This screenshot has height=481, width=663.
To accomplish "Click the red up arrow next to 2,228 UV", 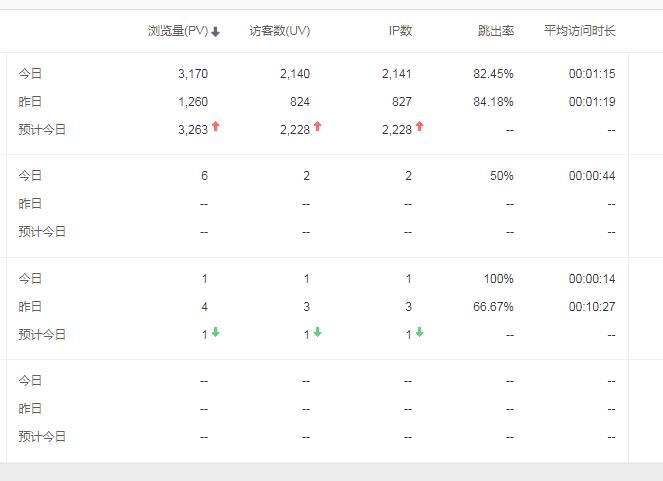I will [318, 126].
